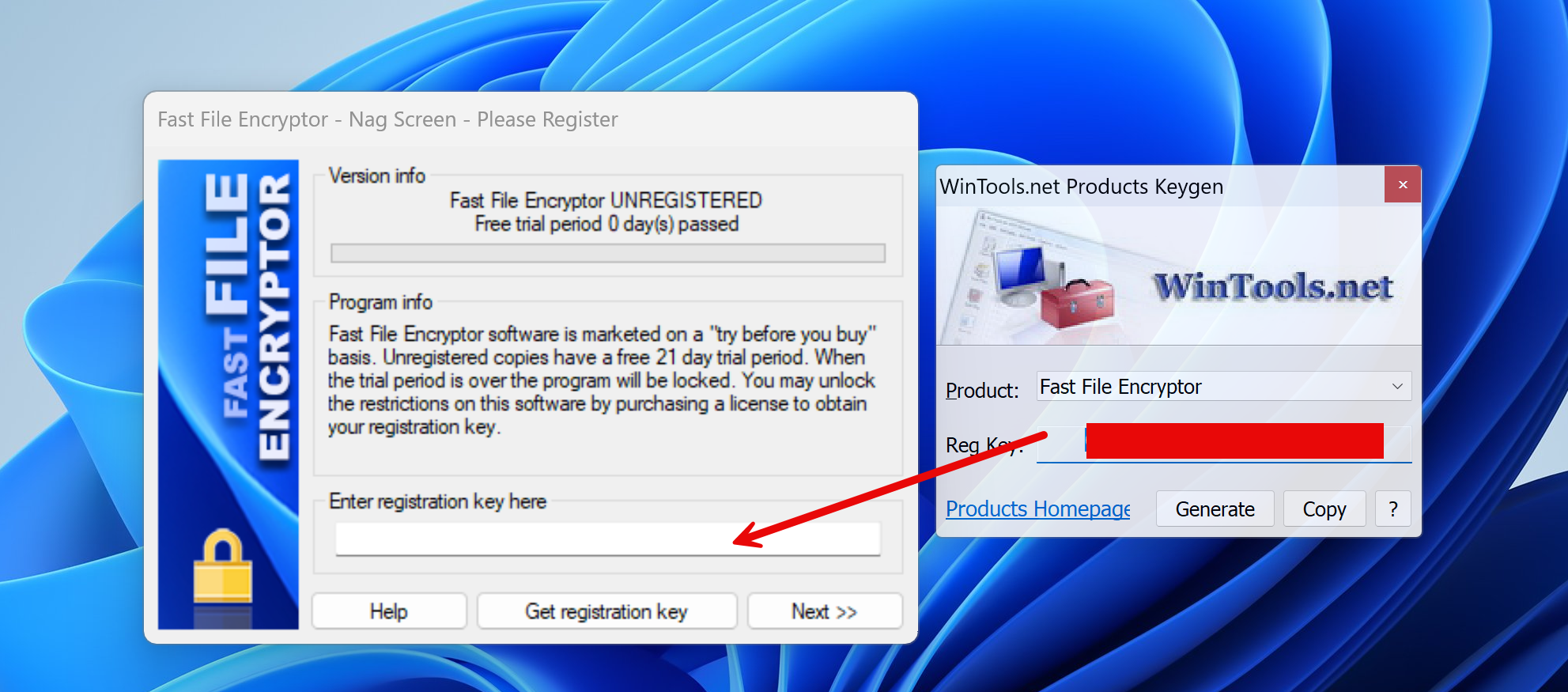The height and width of the screenshot is (692, 1568).
Task: Click the Program info description text
Action: pyautogui.click(x=602, y=380)
